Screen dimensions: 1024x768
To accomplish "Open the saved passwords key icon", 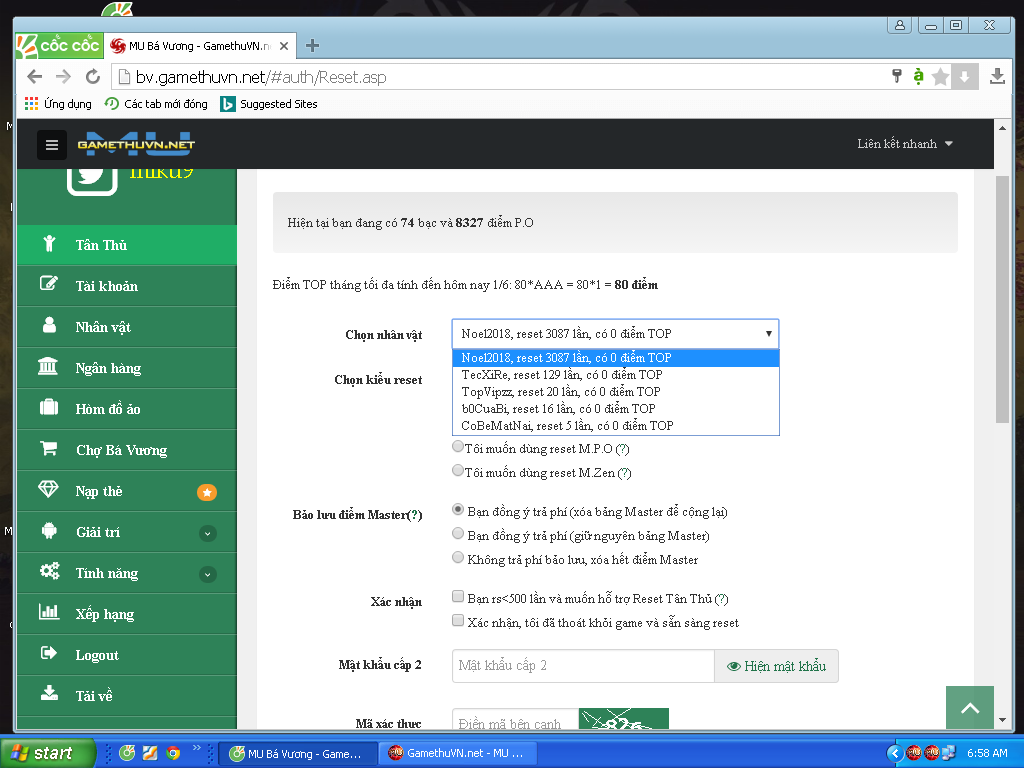I will (x=897, y=76).
